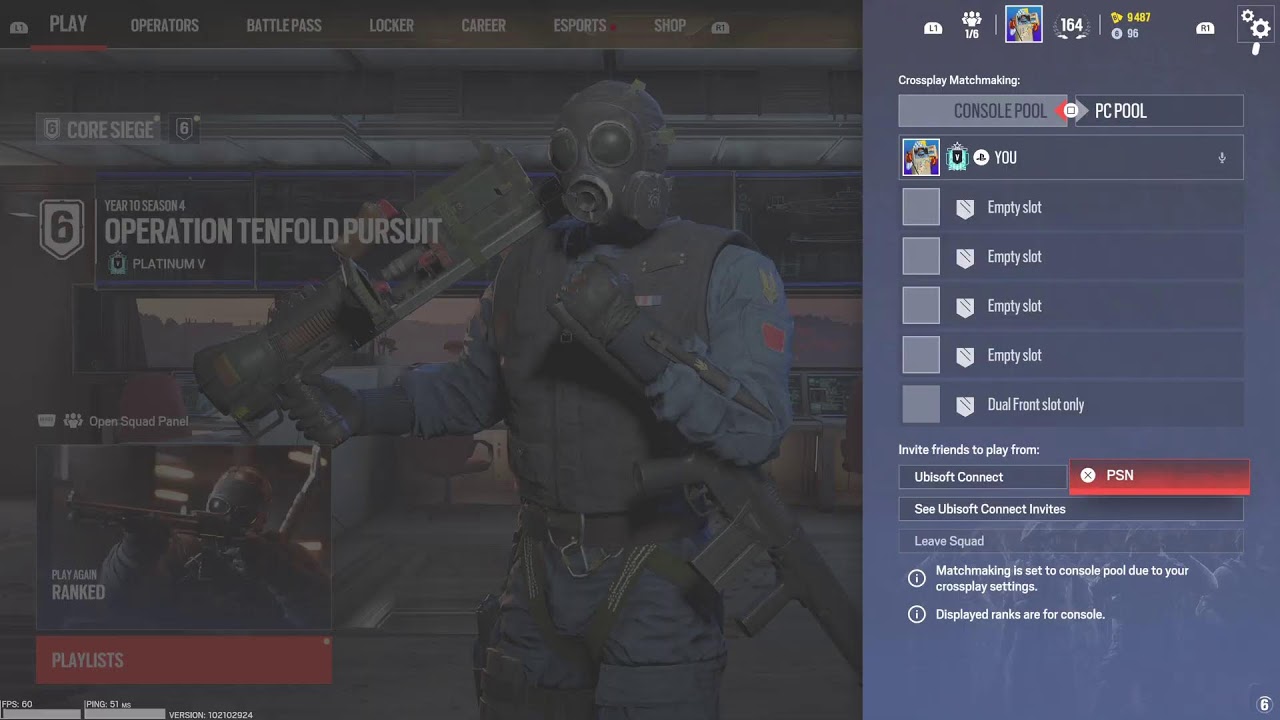Click the squad members 1/6 icon
This screenshot has width=1280, height=720.
tap(971, 25)
